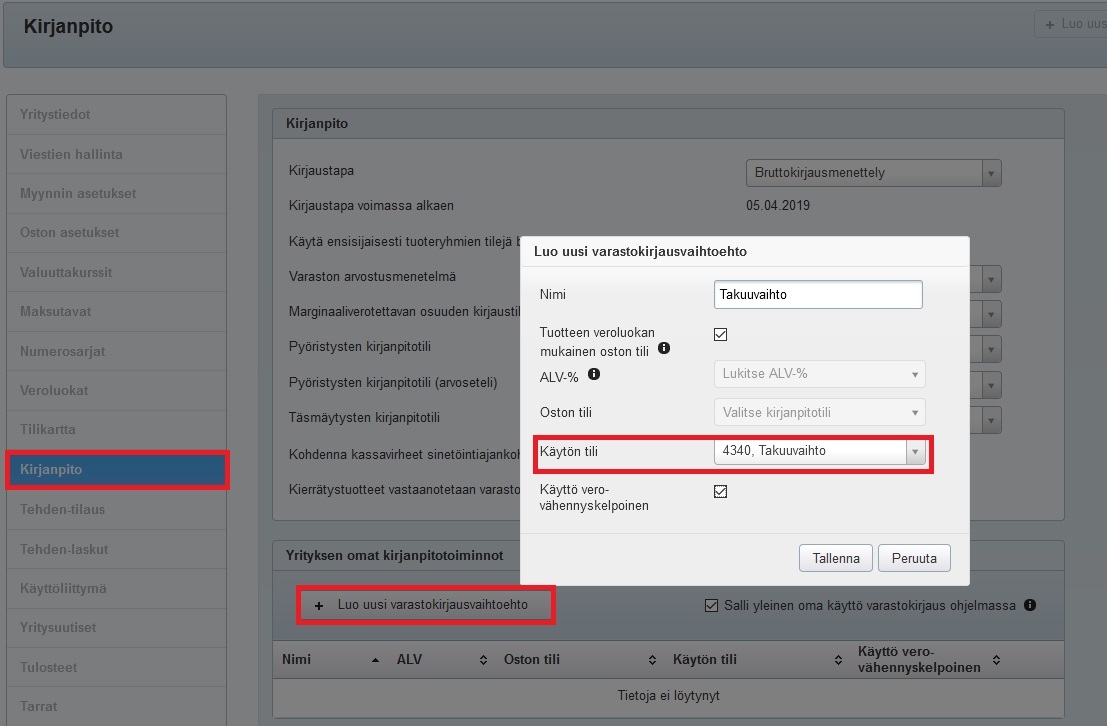
Task: Open the Oston tili dropdown
Action: coord(914,412)
